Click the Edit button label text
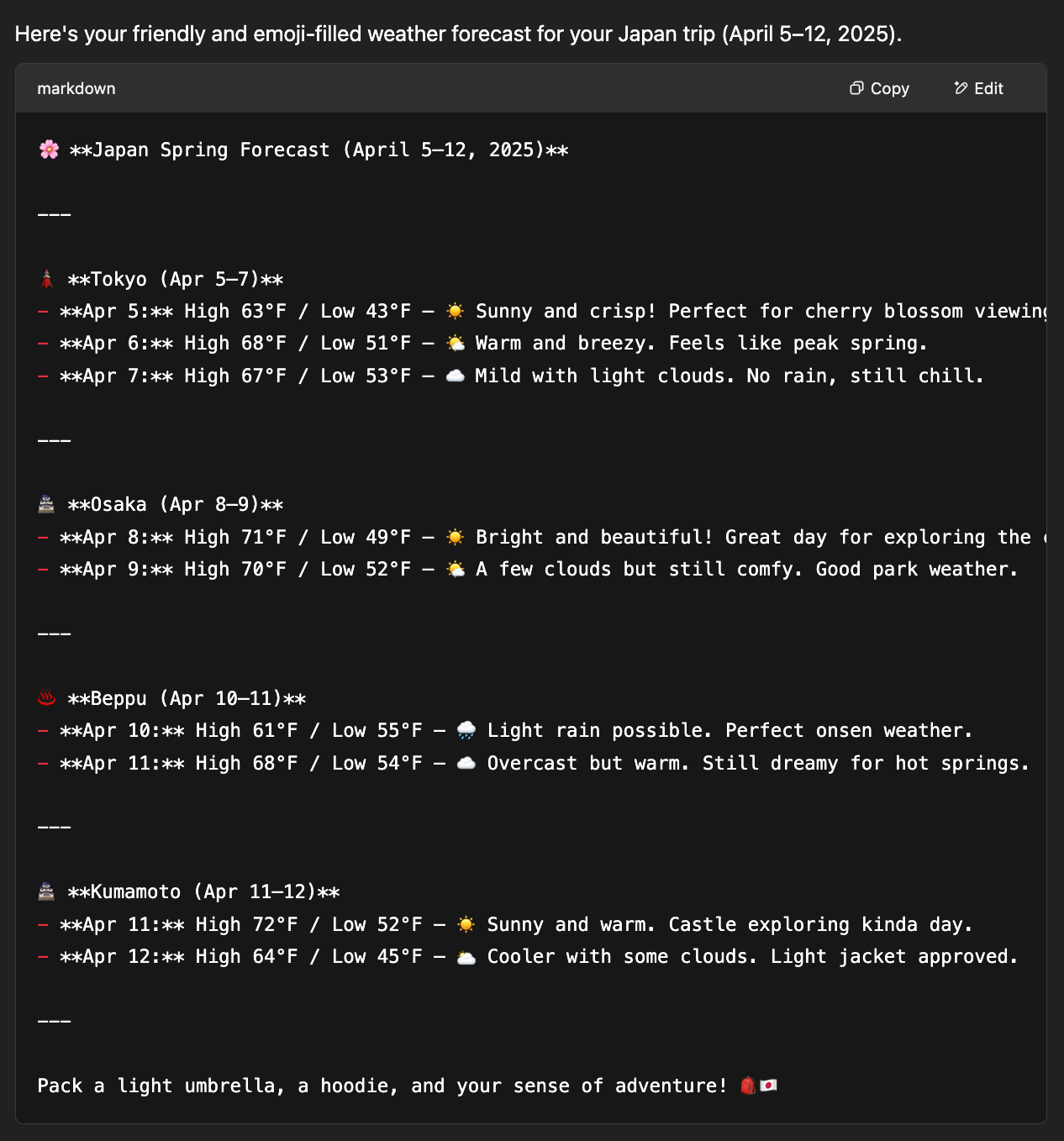Screen dimensions: 1064x1141 click(x=988, y=88)
